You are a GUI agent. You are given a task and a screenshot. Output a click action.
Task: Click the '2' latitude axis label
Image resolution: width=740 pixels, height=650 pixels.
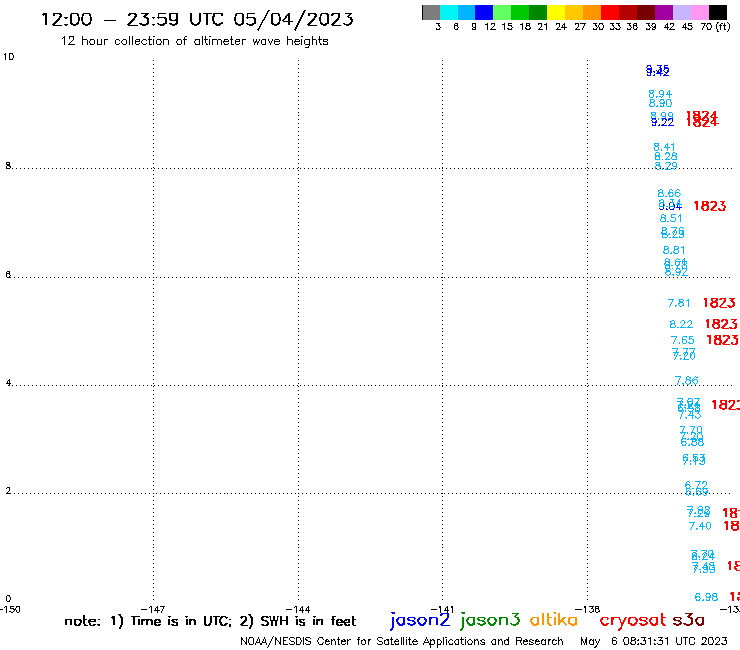8,491
